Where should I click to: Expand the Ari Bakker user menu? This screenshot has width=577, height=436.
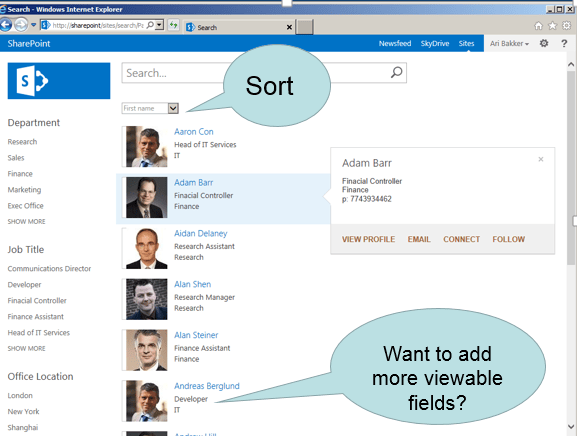pos(509,43)
